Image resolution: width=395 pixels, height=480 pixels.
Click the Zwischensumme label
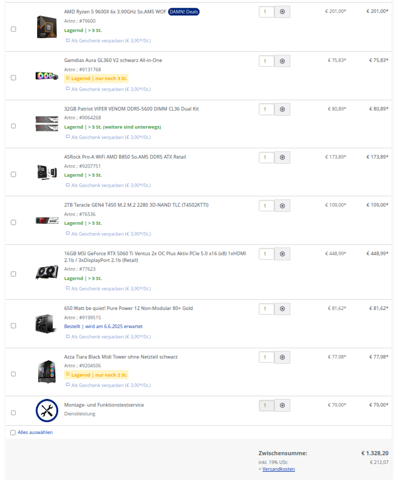point(283,453)
